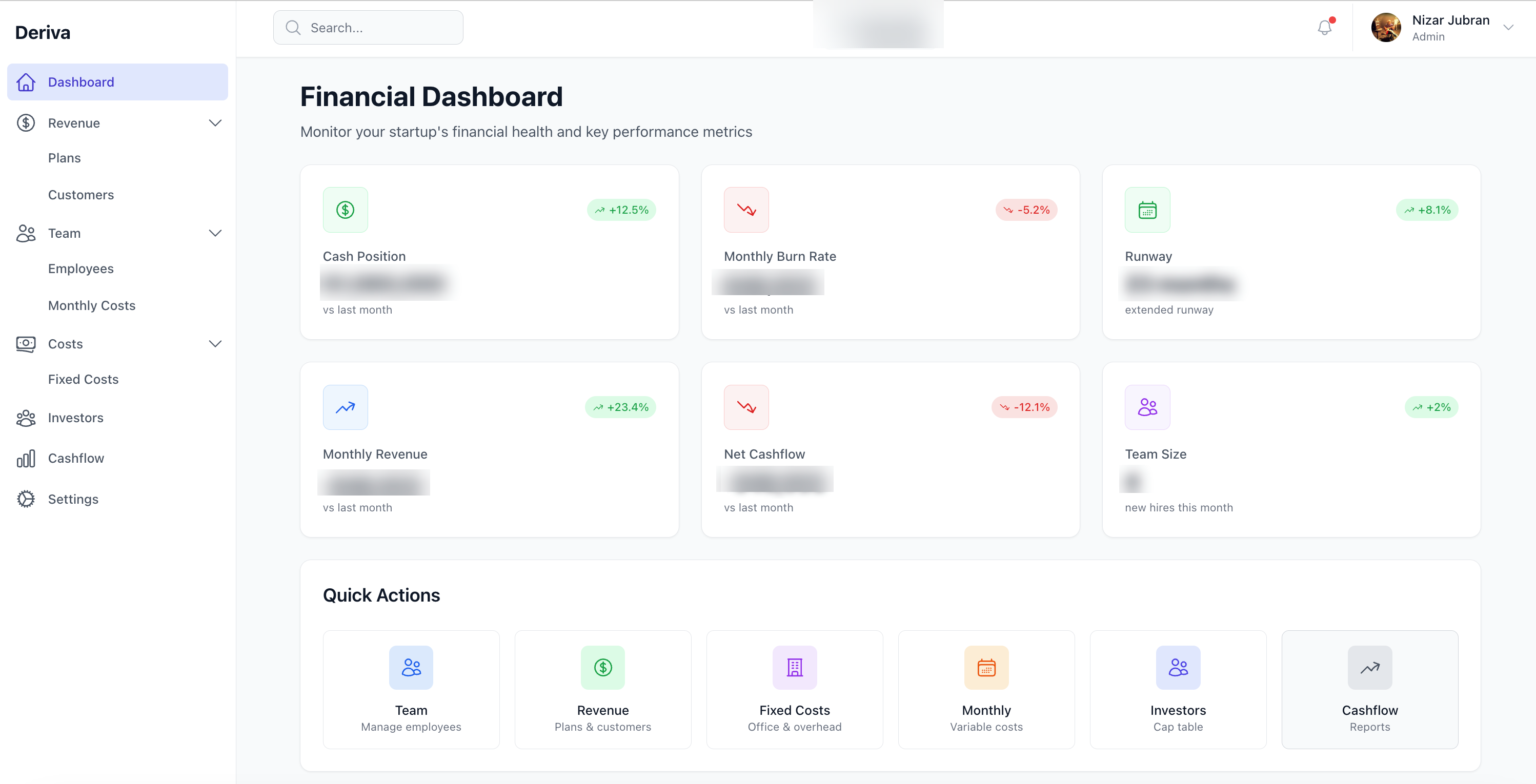Open Customers under Revenue
The width and height of the screenshot is (1536, 784).
[81, 195]
